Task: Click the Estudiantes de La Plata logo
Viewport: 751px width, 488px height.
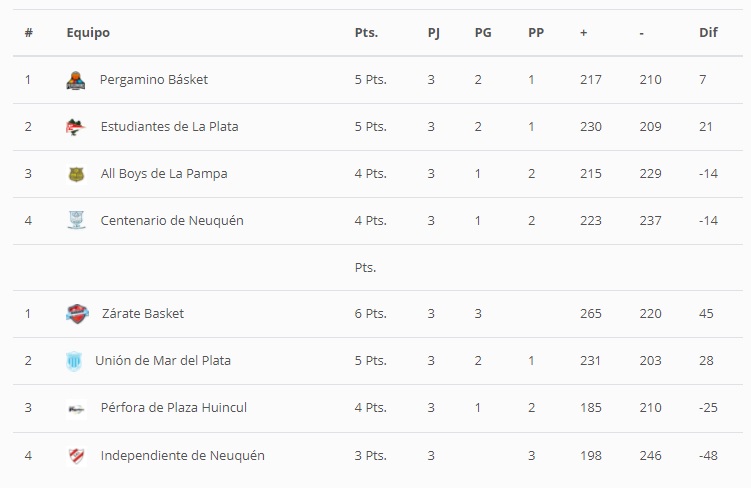Action: click(75, 127)
